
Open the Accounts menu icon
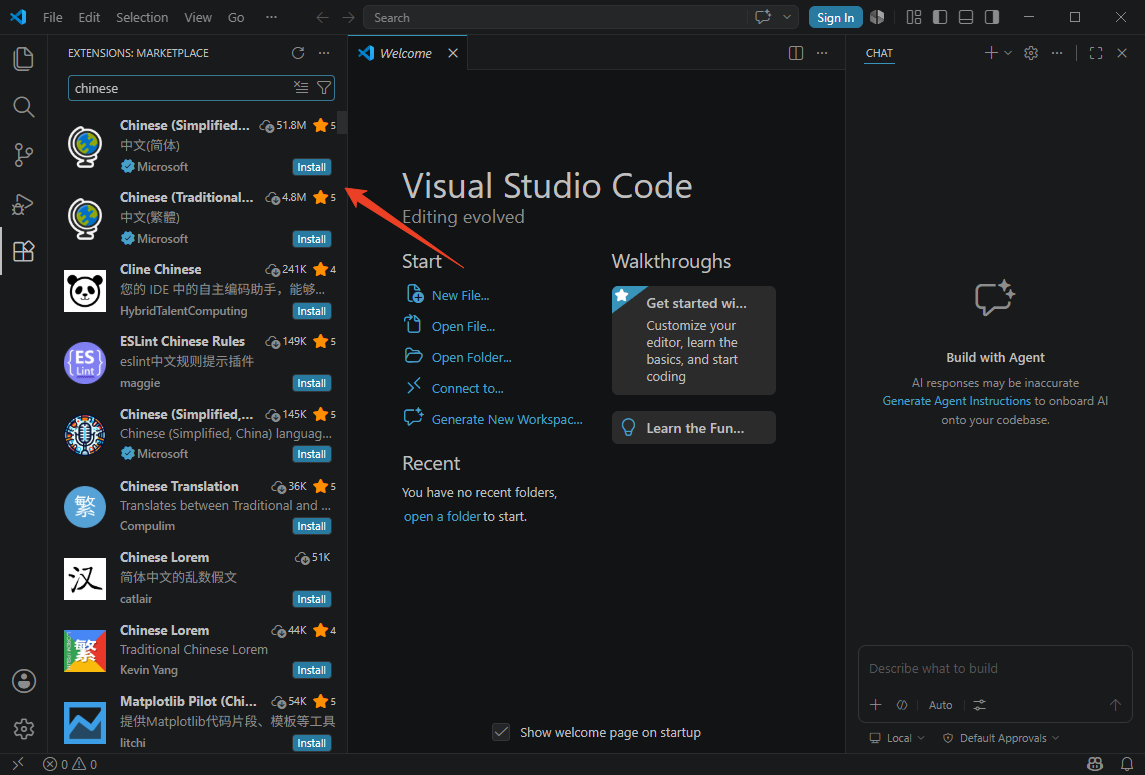(23, 681)
